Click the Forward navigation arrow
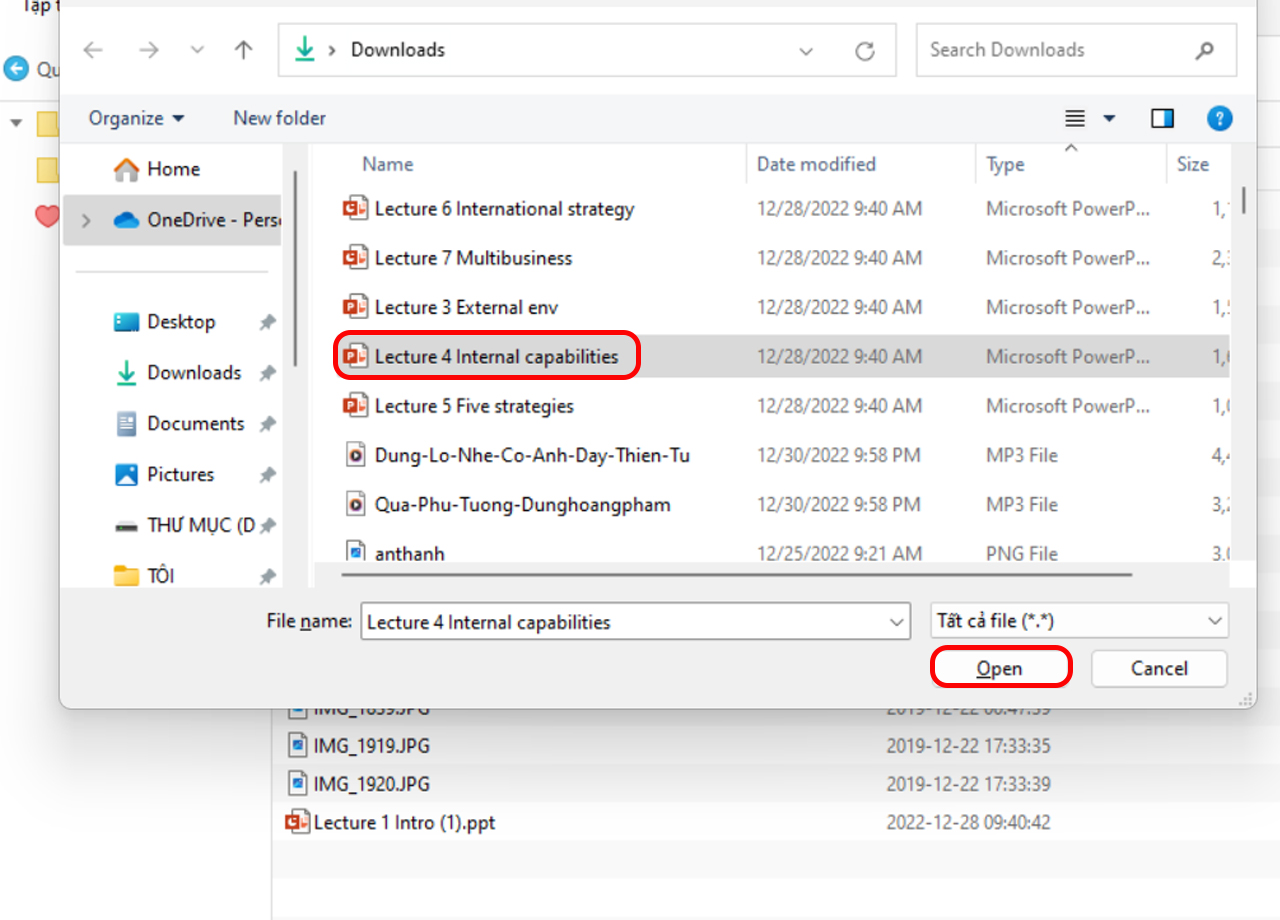The image size is (1280, 920). pos(149,50)
